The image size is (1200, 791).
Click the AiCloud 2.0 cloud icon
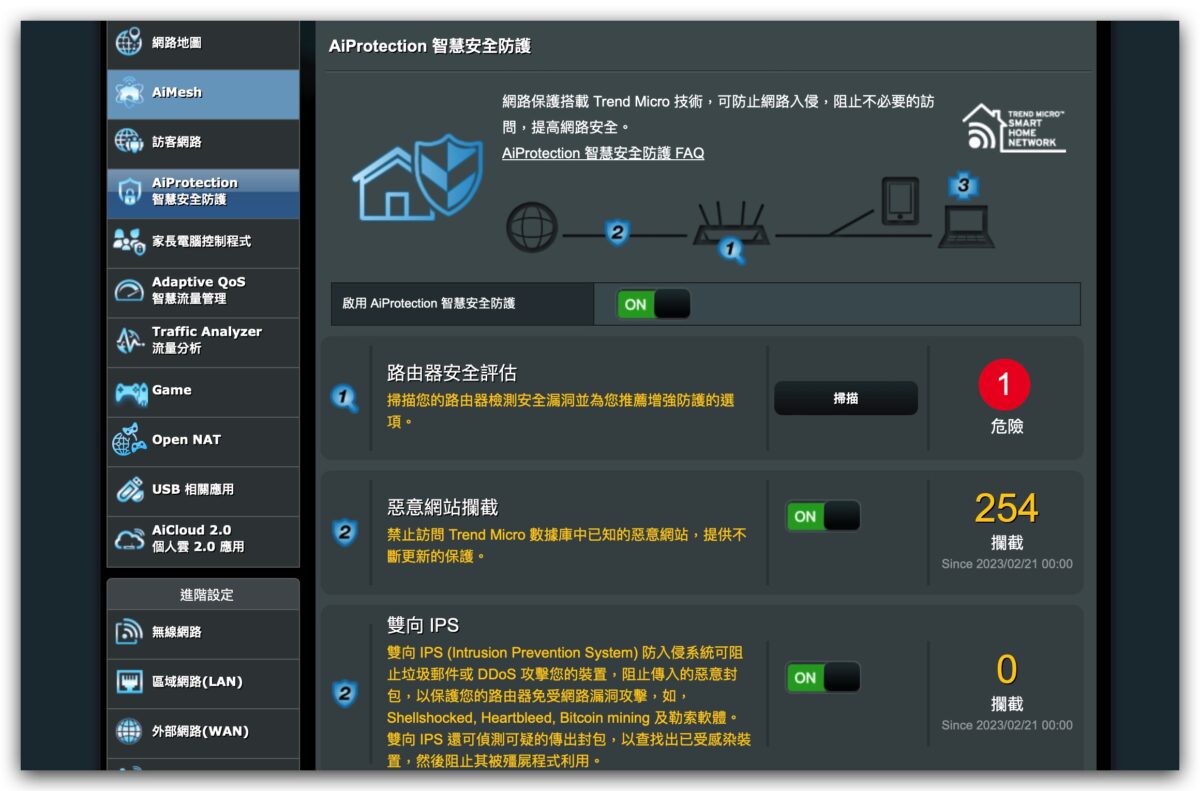click(129, 539)
